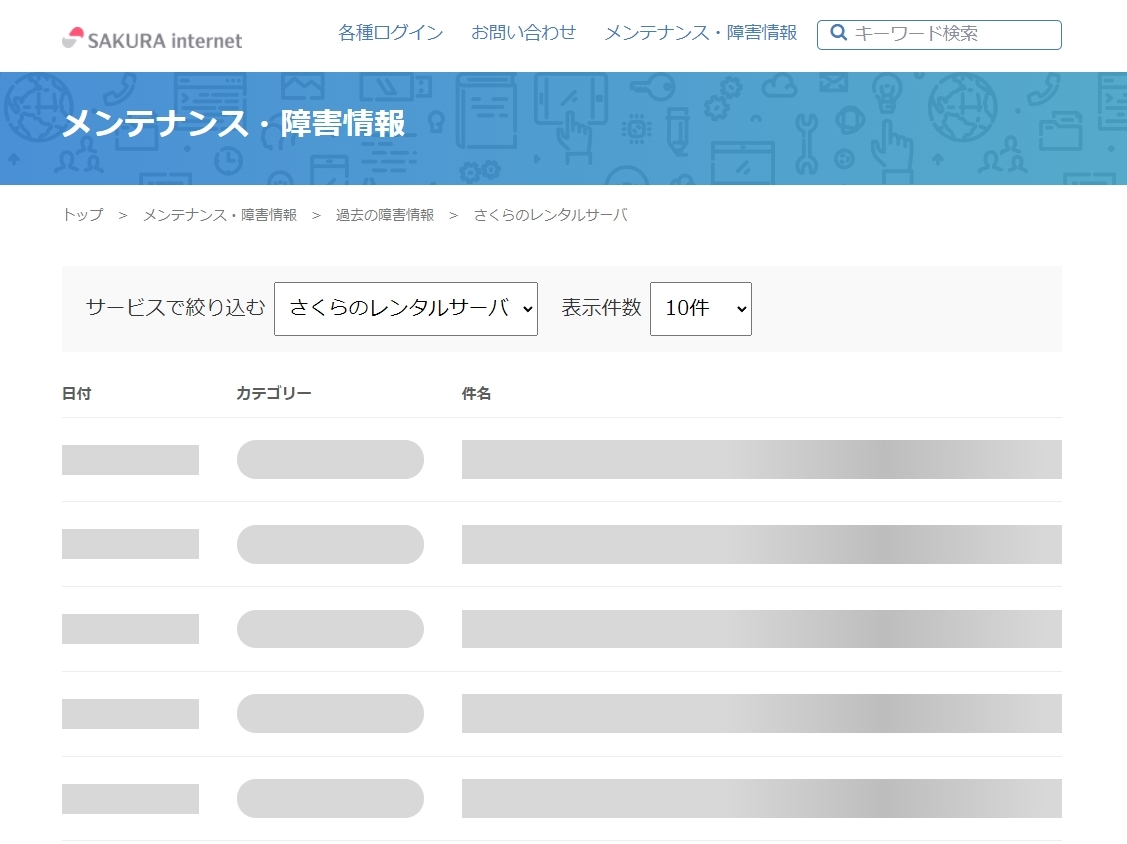Expand the 10件 display count dropdown

[x=701, y=308]
